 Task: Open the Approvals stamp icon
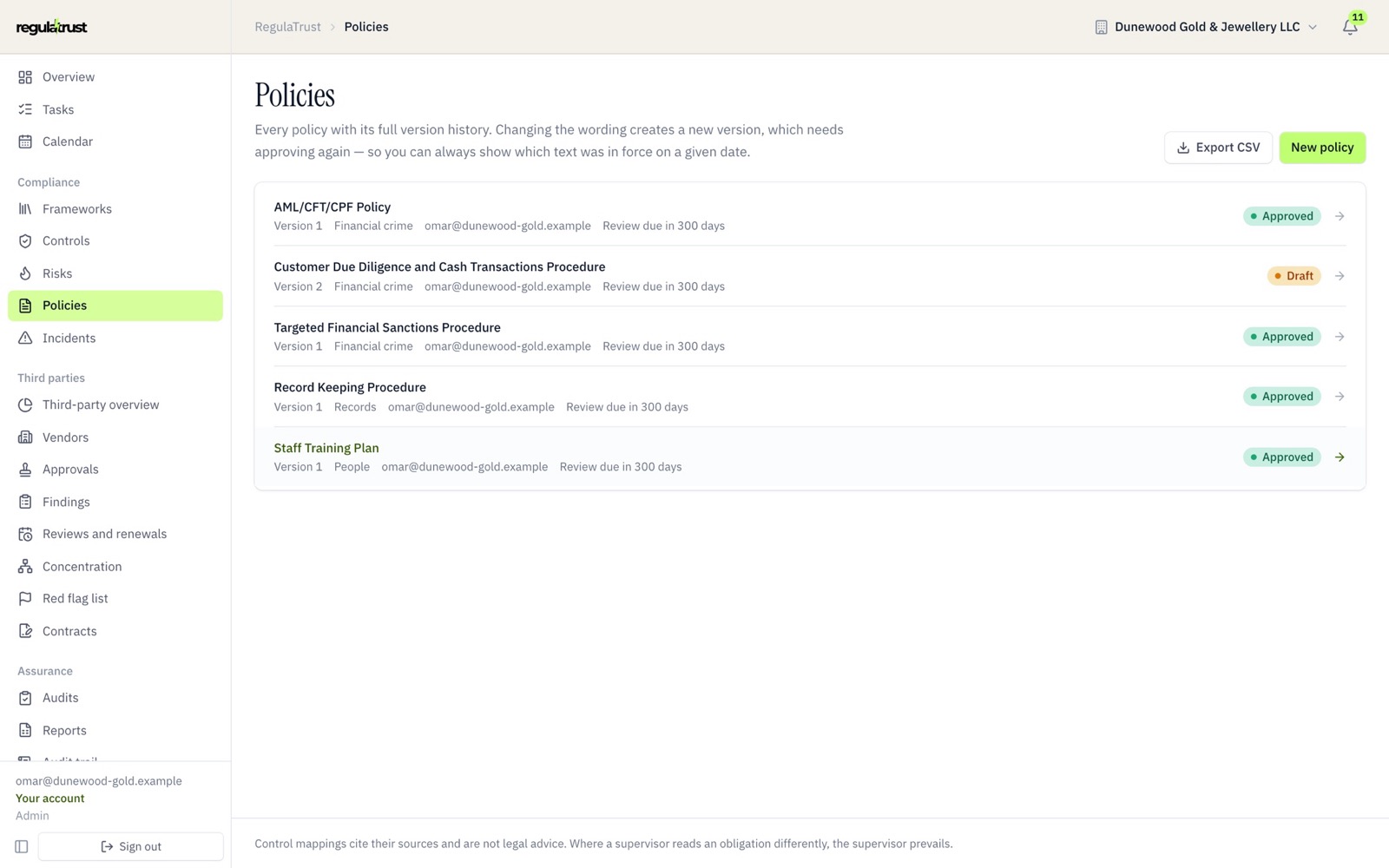point(25,470)
